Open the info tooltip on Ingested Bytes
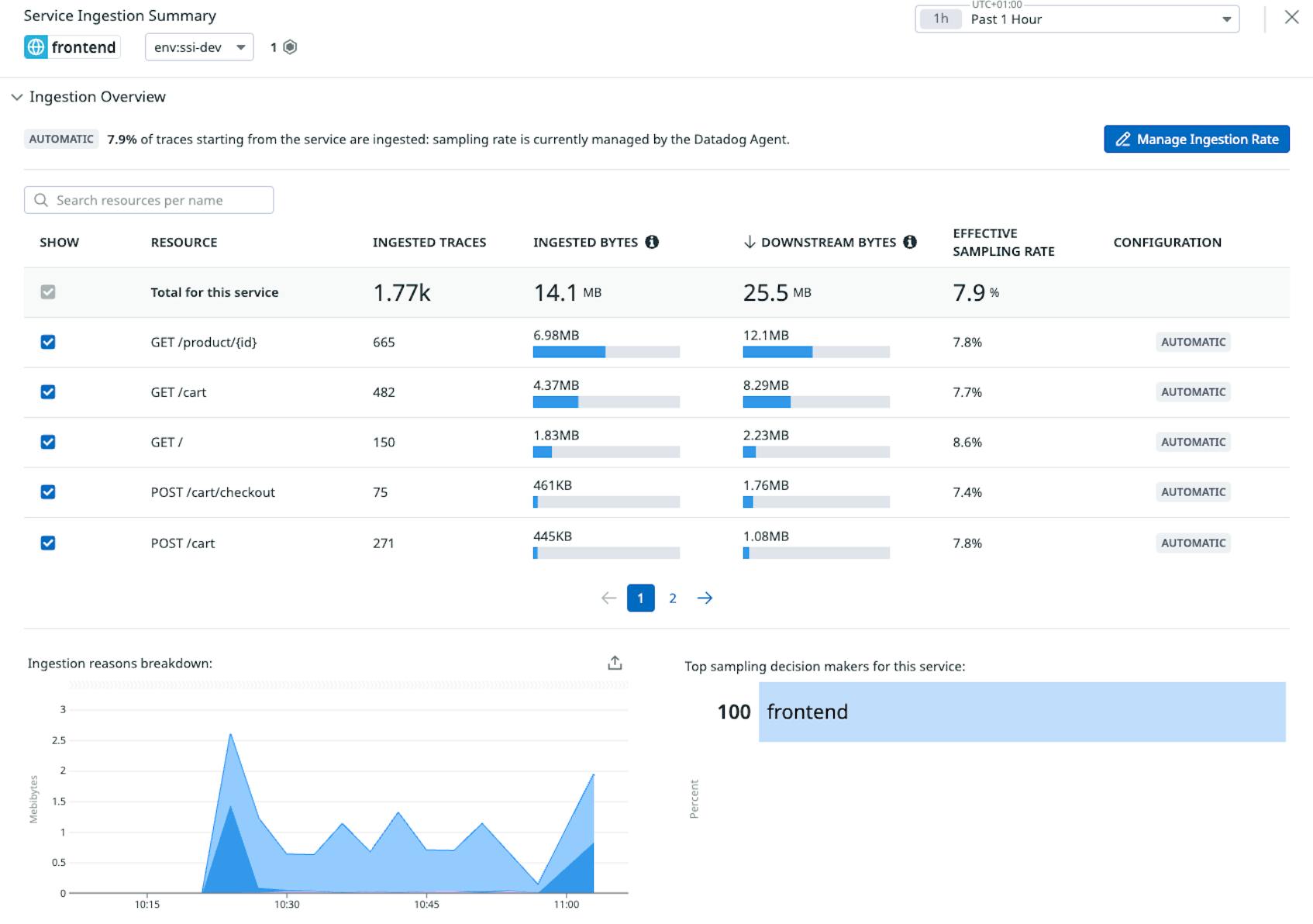1313x924 pixels. 653,242
